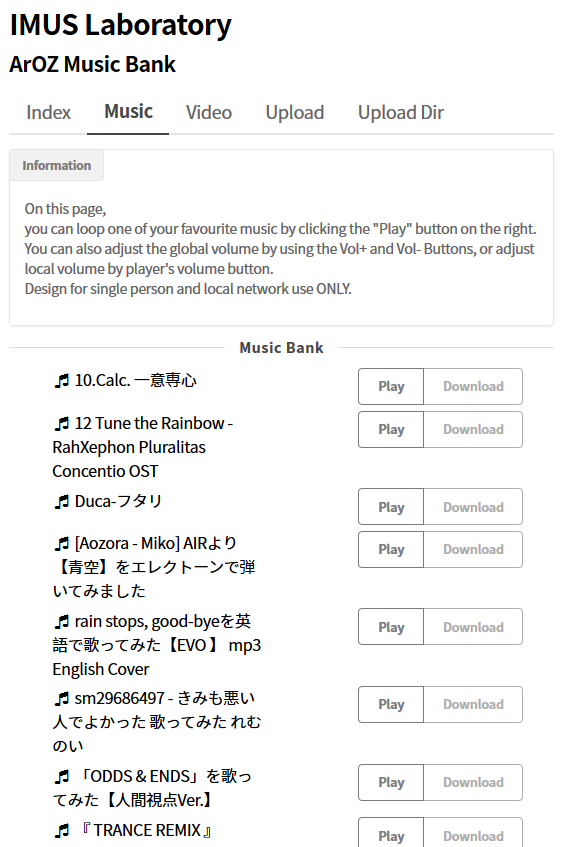The width and height of the screenshot is (565, 847).
Task: Click the music note icon next to sm29686497
Action: click(x=62, y=699)
